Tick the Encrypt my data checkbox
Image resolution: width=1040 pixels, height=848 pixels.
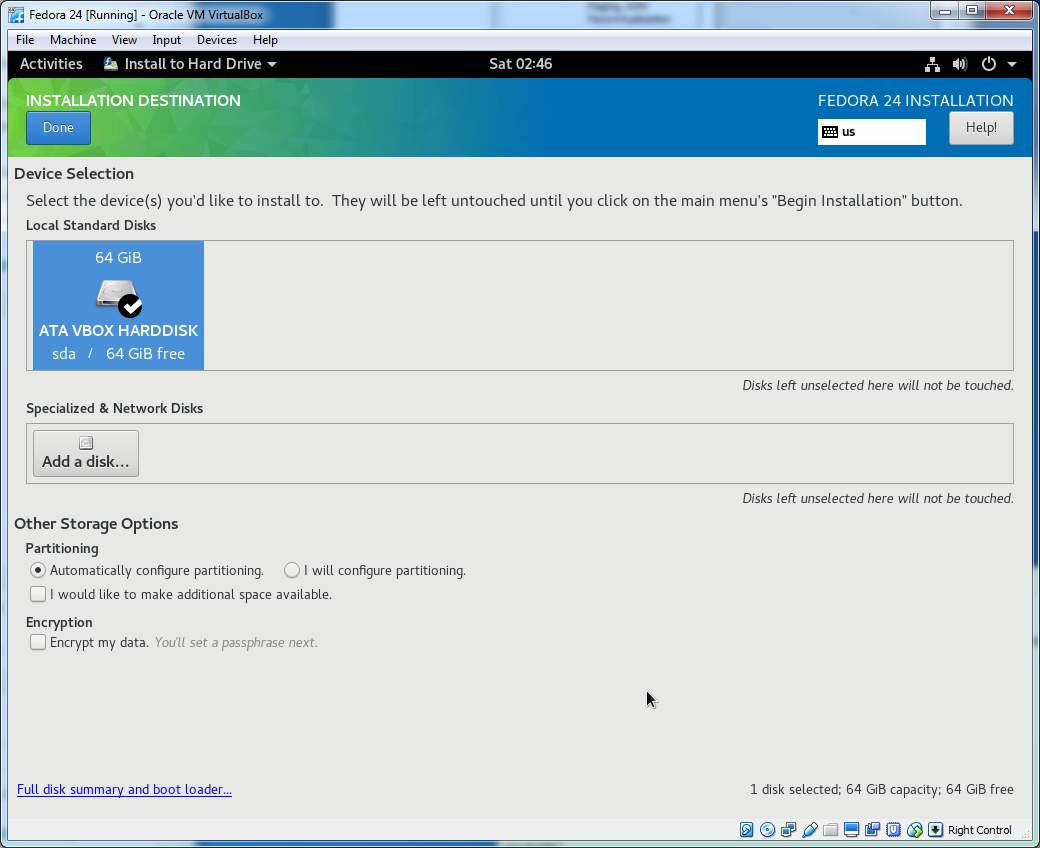pyautogui.click(x=38, y=642)
